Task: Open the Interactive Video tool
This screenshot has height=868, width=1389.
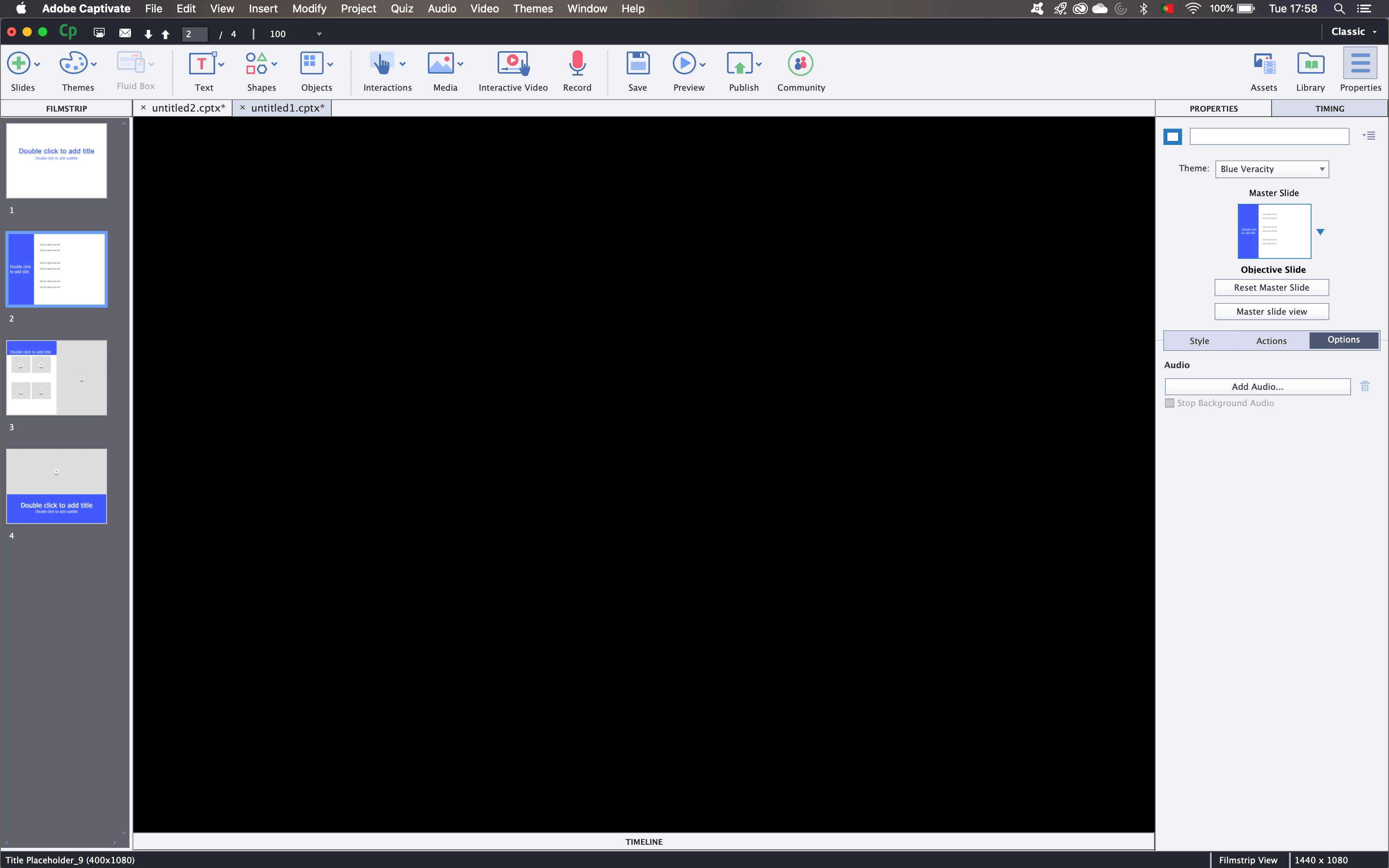Action: tap(513, 64)
